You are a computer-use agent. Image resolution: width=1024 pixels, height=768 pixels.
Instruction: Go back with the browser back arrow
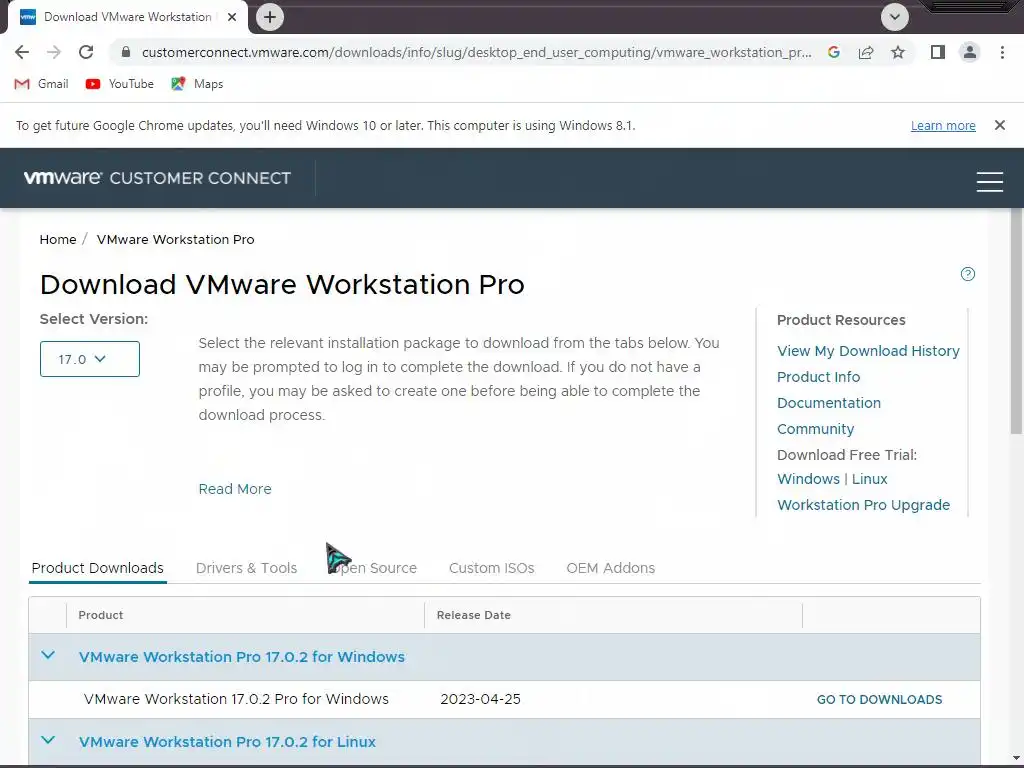tap(22, 52)
